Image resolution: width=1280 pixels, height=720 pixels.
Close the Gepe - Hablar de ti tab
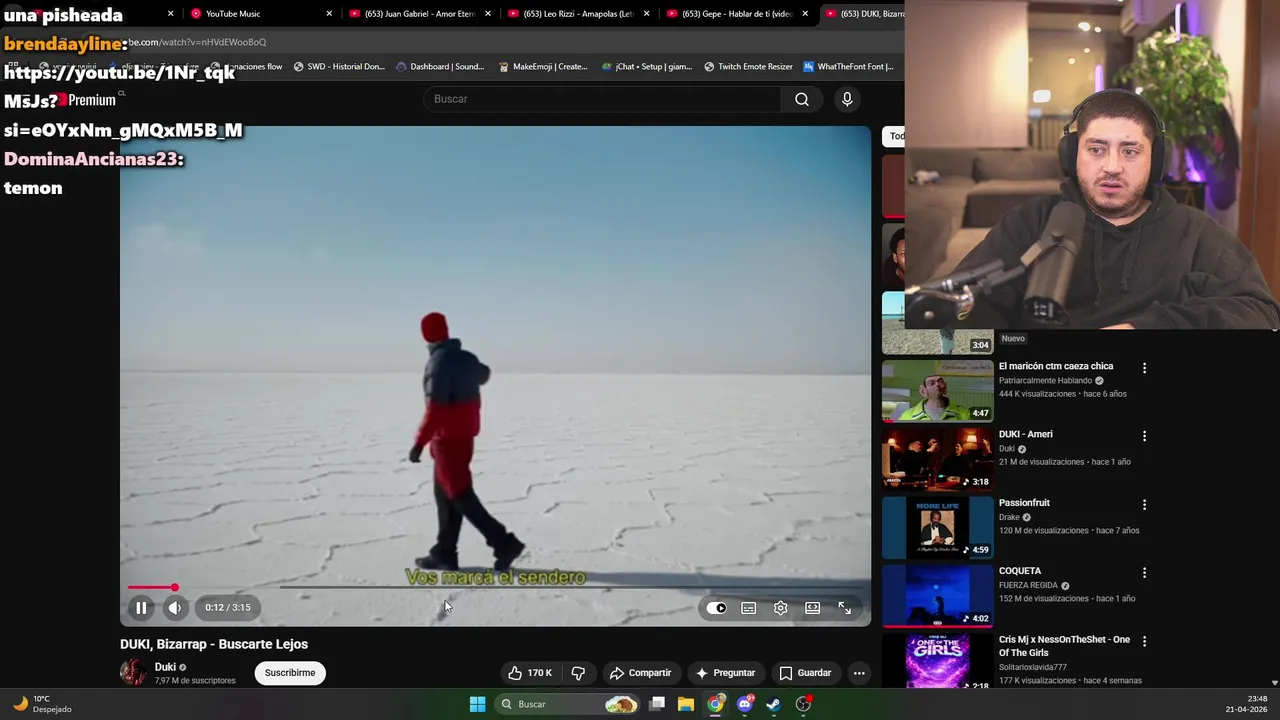point(805,14)
